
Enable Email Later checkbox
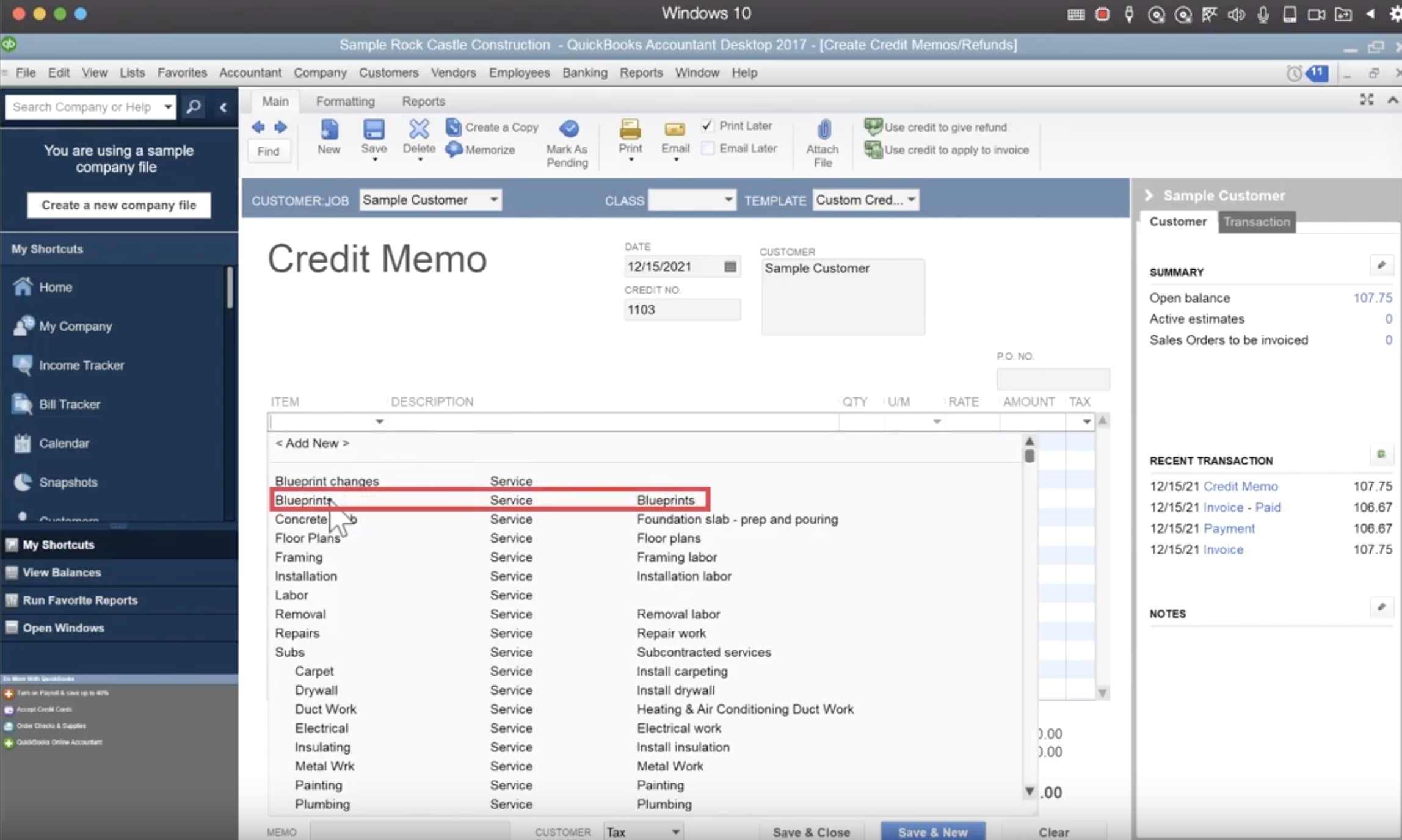pos(708,148)
